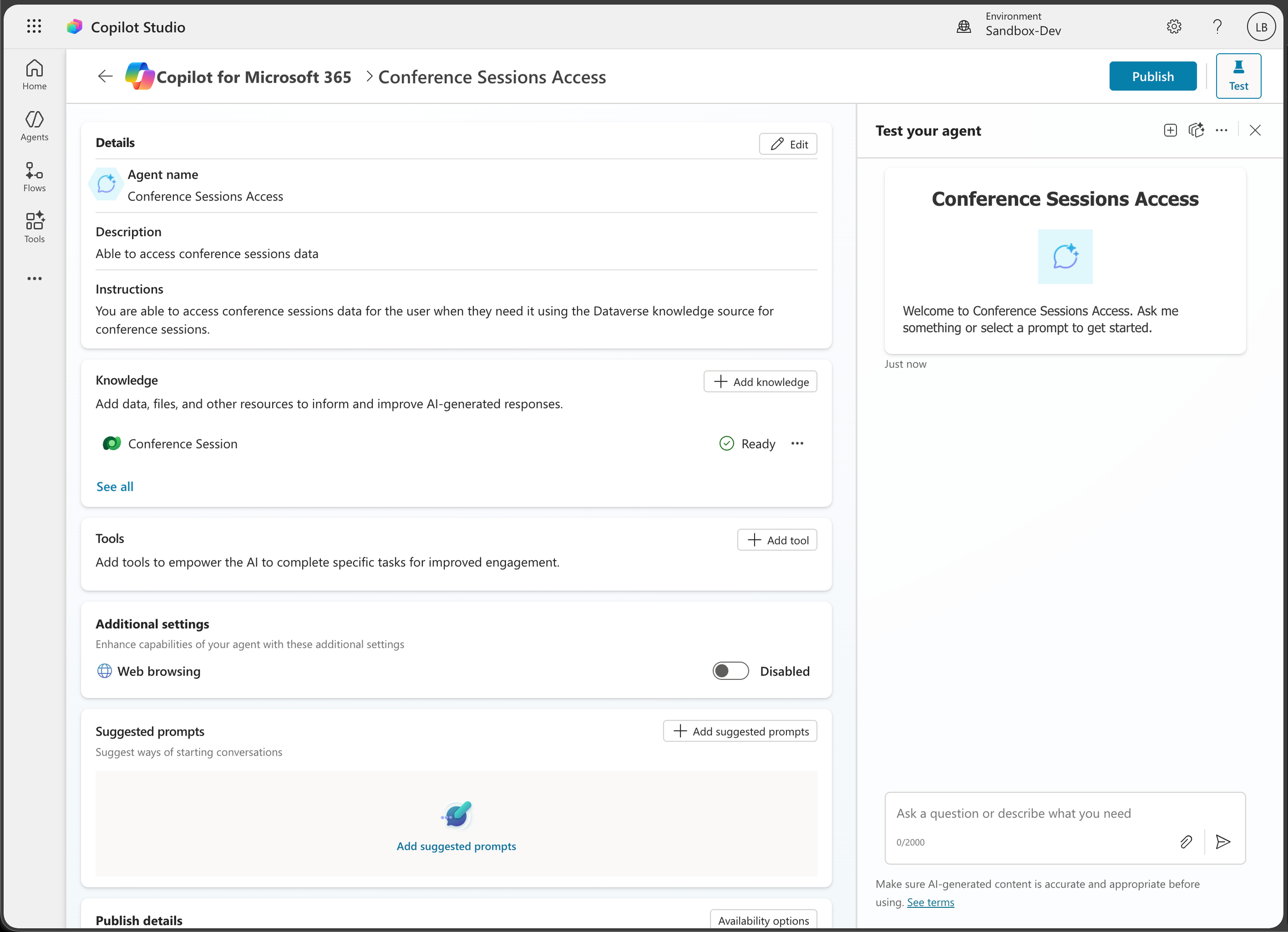The image size is (1288, 932).
Task: Open more options for Conference Session knowledge
Action: pos(797,444)
